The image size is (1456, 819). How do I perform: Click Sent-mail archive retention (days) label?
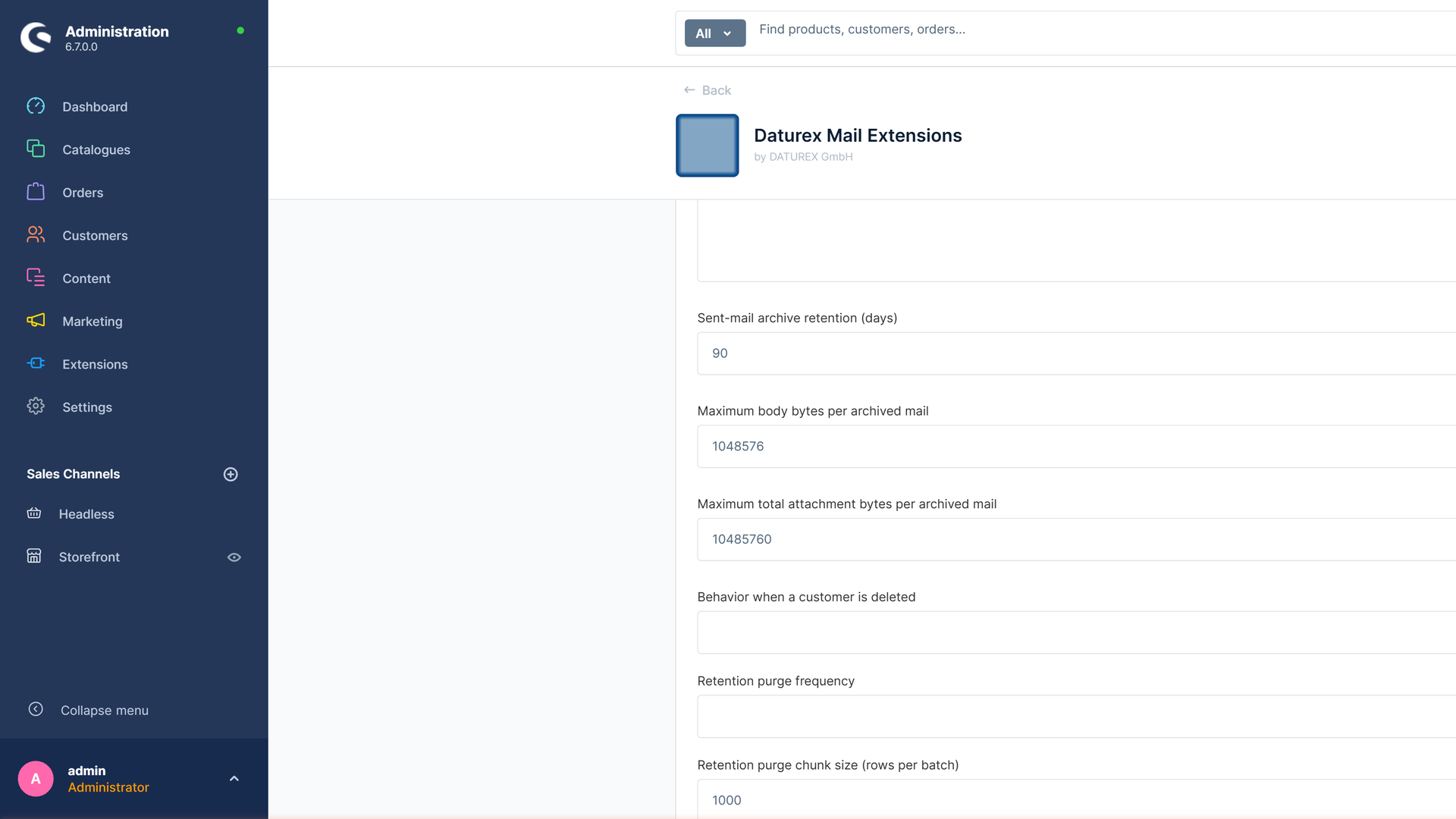coord(797,318)
